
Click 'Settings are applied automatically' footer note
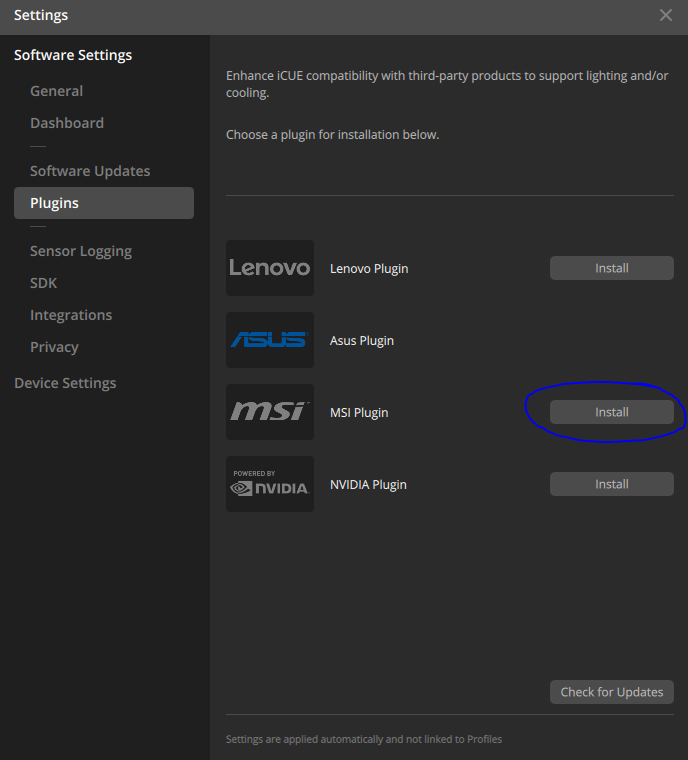click(x=364, y=739)
